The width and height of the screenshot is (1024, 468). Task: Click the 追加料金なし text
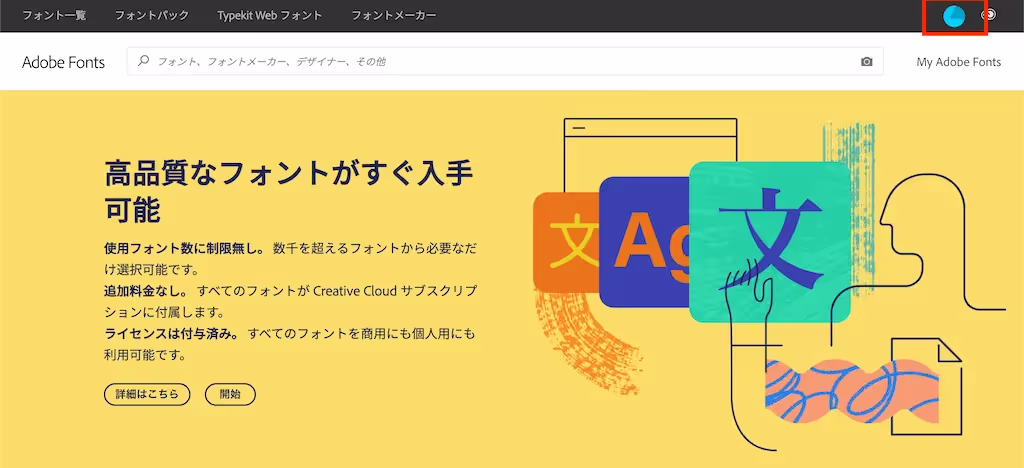[146, 290]
